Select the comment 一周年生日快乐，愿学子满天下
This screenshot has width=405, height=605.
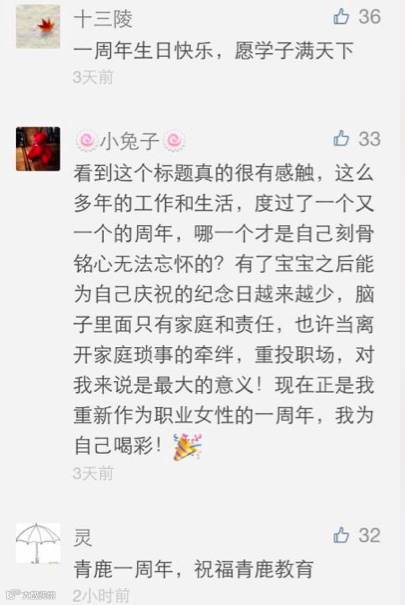point(213,51)
